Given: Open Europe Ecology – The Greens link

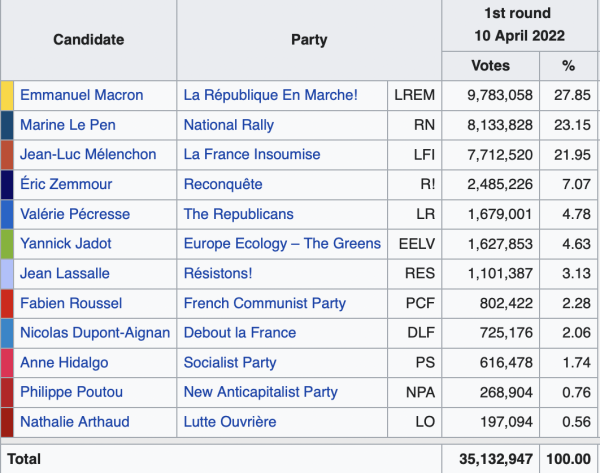Looking at the screenshot, I should coord(282,243).
